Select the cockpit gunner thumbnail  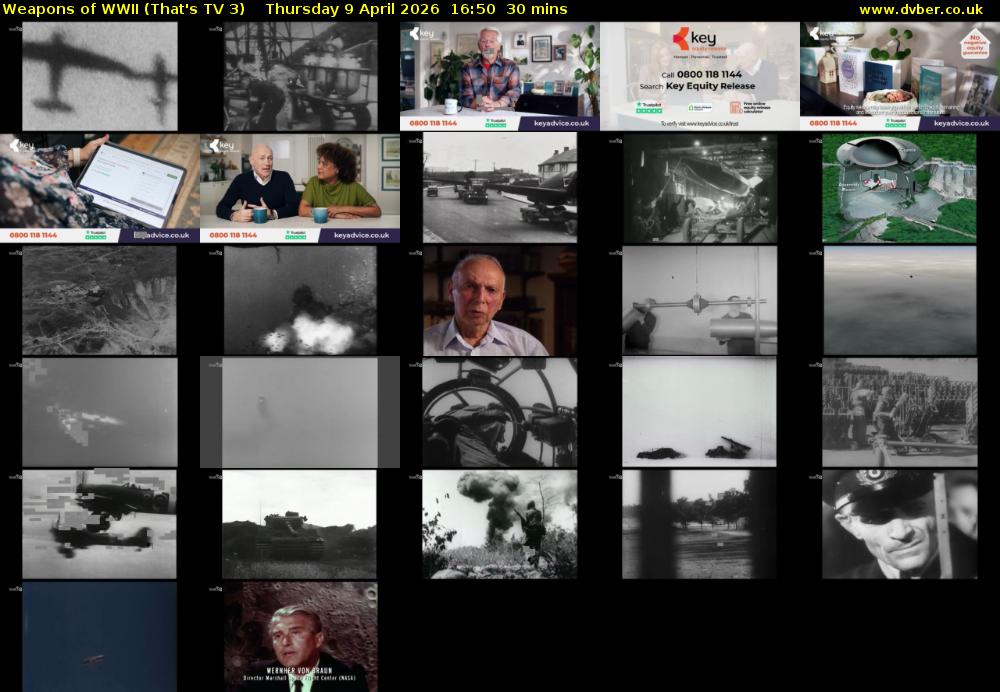pyautogui.click(x=500, y=412)
